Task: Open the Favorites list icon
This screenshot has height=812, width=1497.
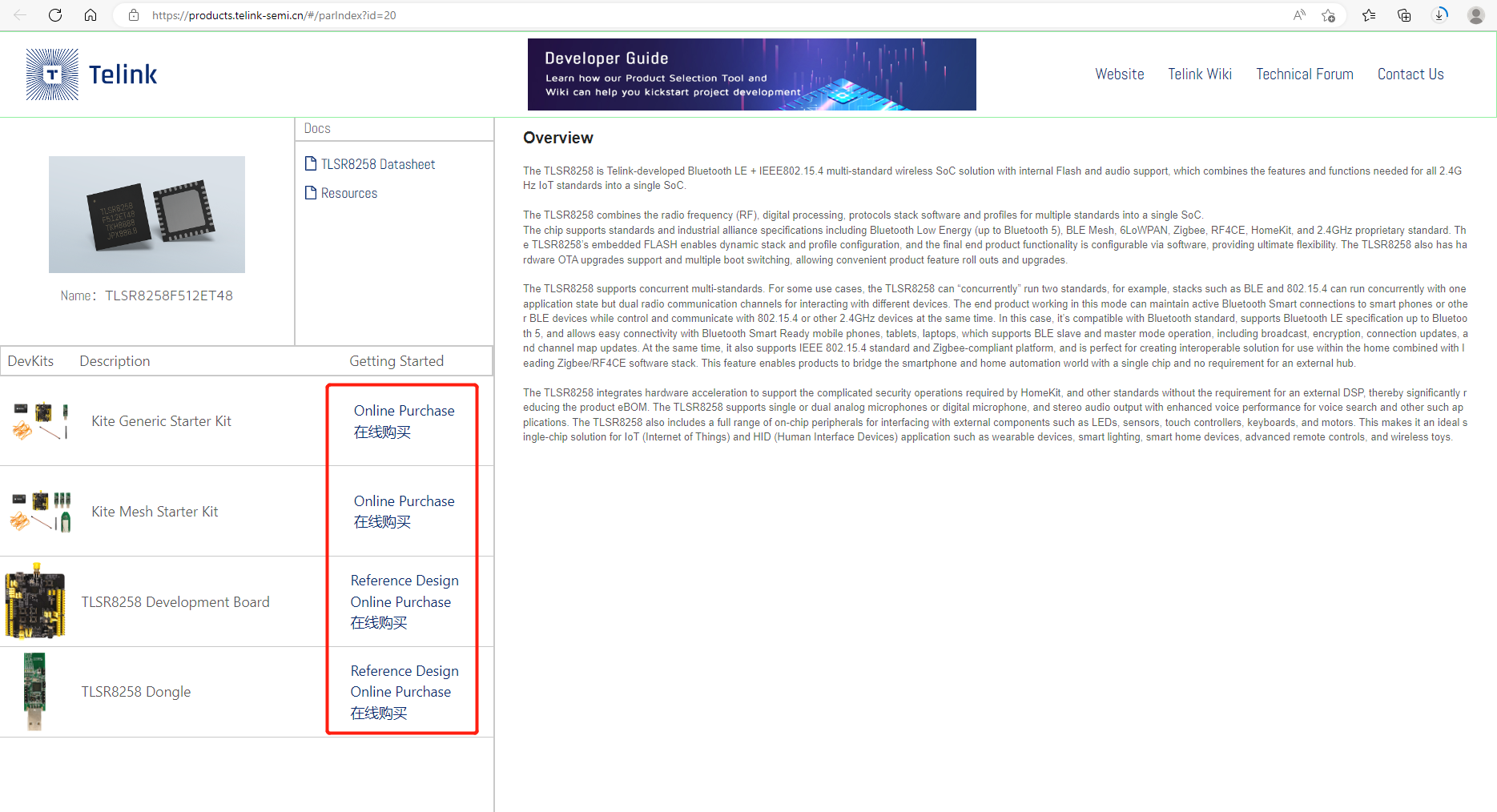Action: (x=1369, y=15)
